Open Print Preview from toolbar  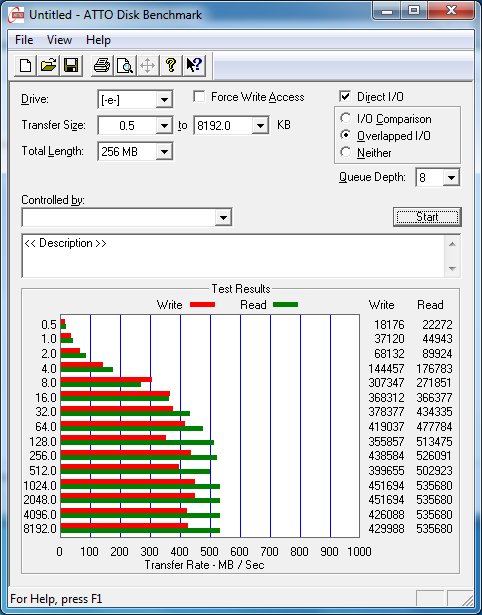coord(125,66)
